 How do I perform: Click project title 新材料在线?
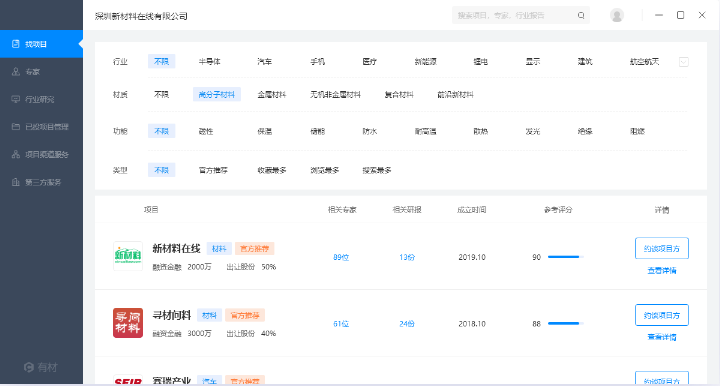176,248
